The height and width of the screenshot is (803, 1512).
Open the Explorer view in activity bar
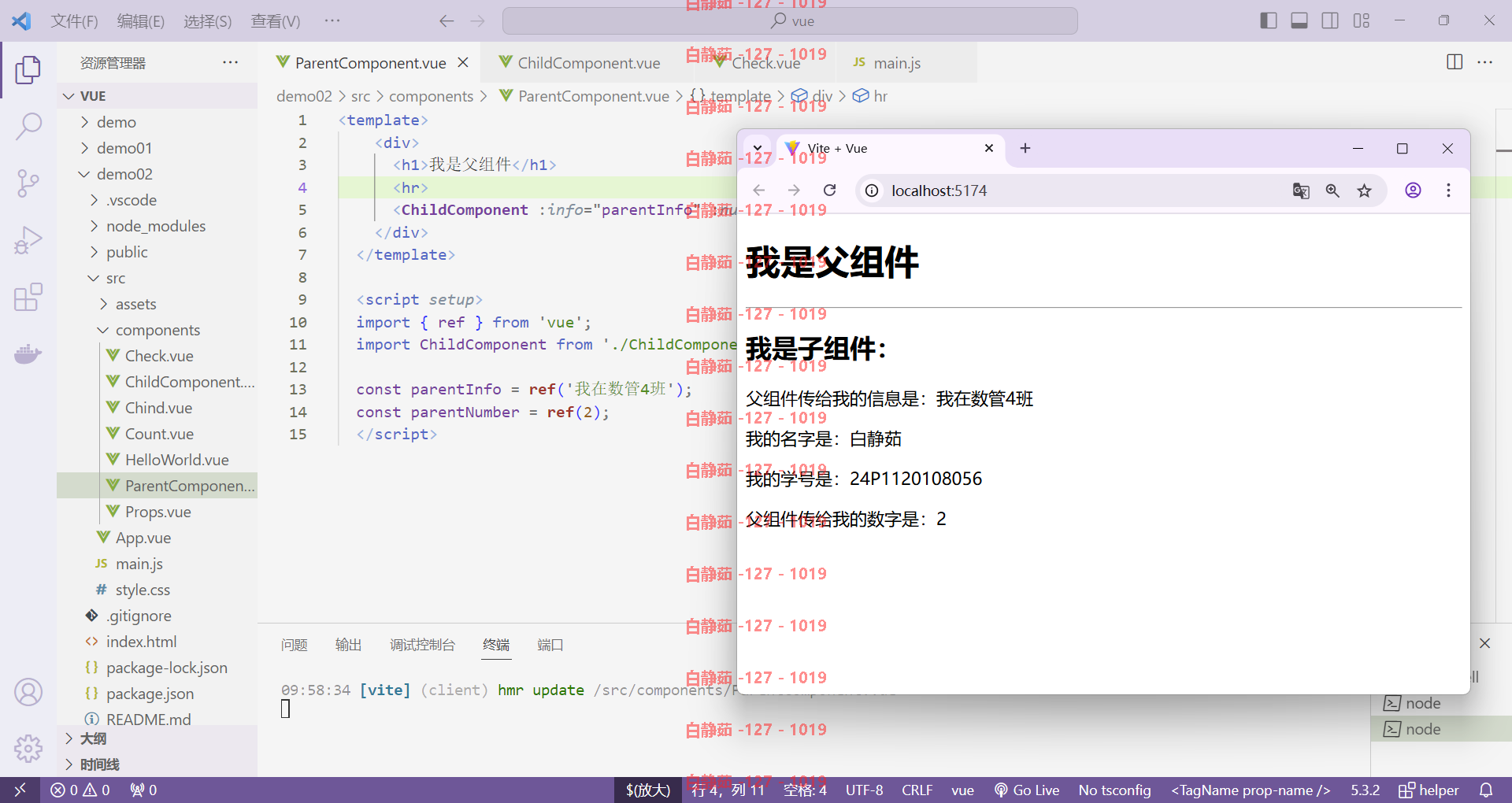pos(28,69)
